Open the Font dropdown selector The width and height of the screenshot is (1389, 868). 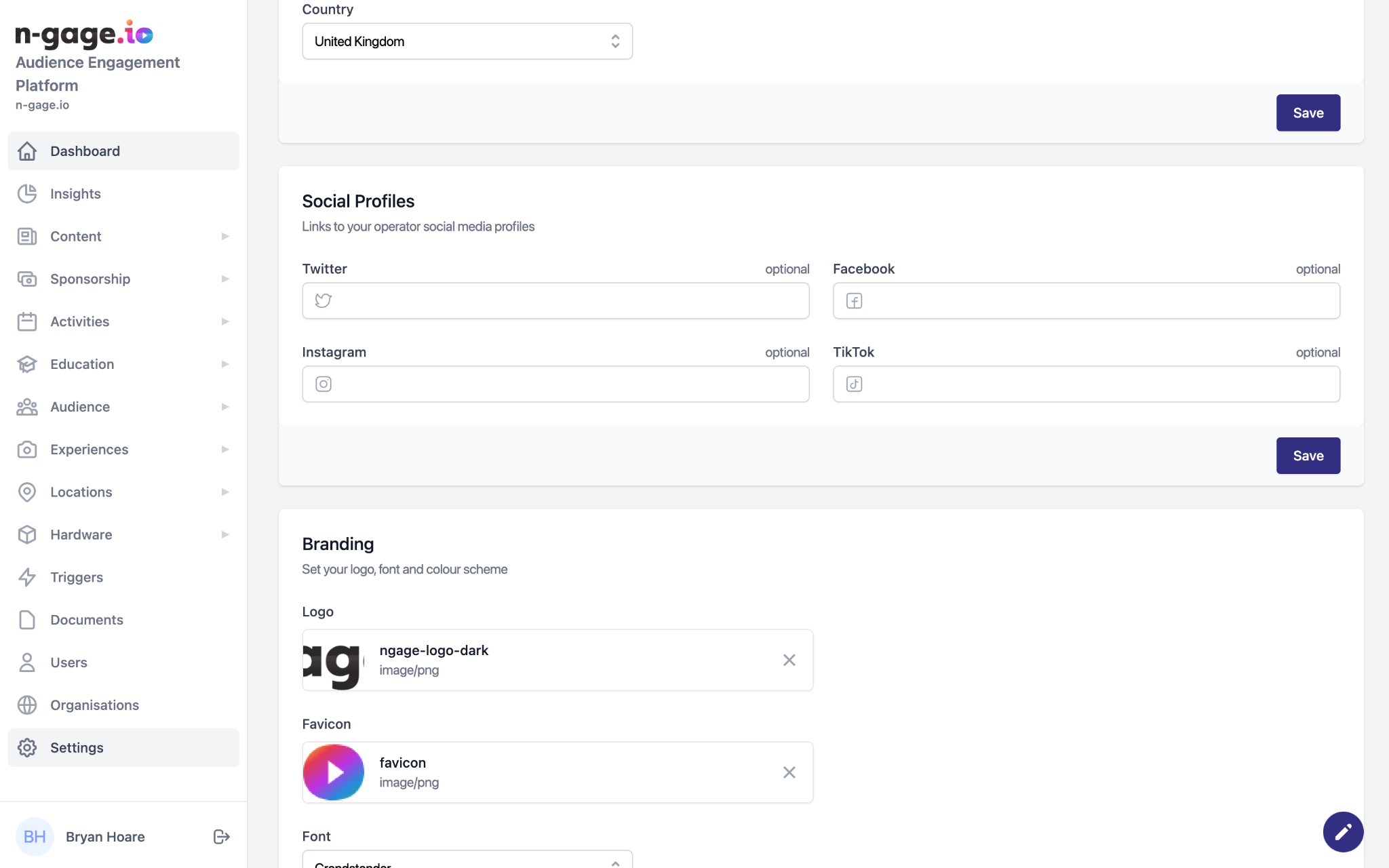tap(467, 861)
